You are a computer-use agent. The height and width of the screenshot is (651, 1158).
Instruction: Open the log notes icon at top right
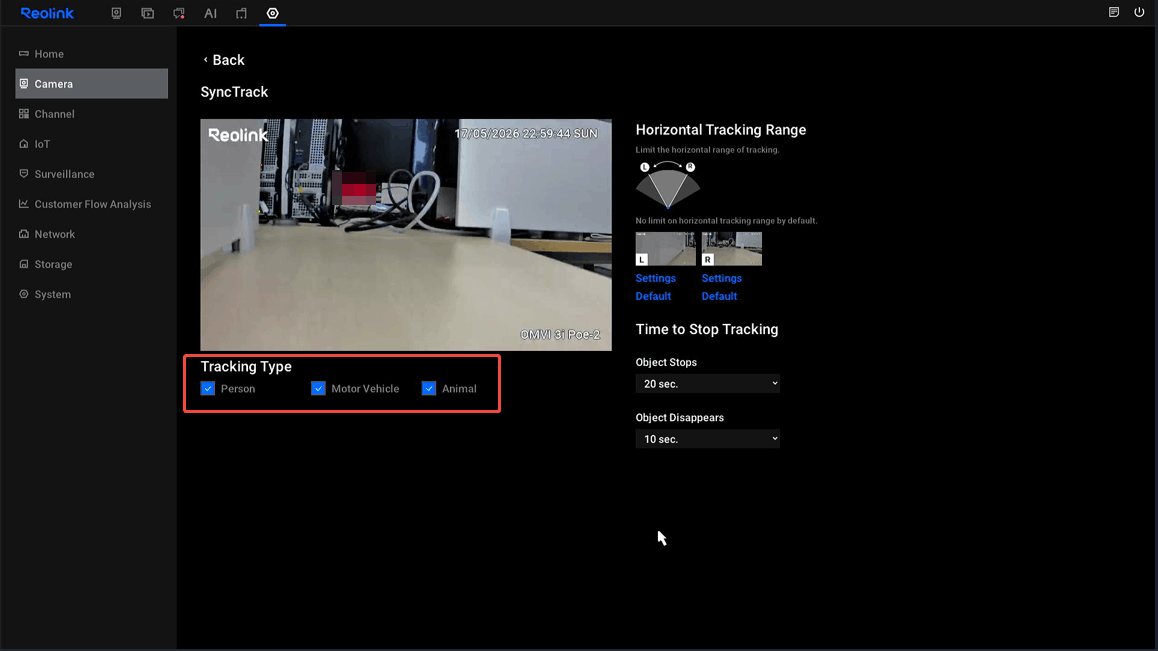point(1114,13)
